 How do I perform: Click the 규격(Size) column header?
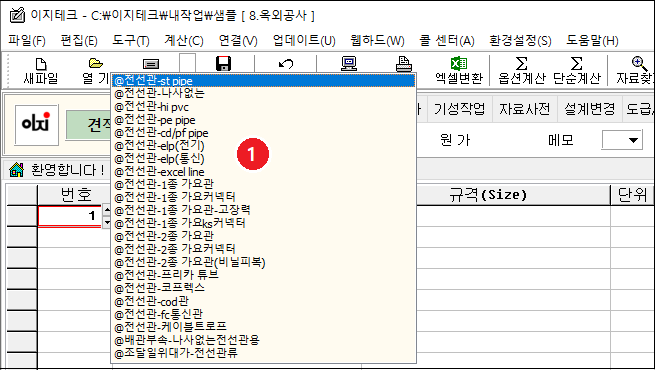point(488,195)
